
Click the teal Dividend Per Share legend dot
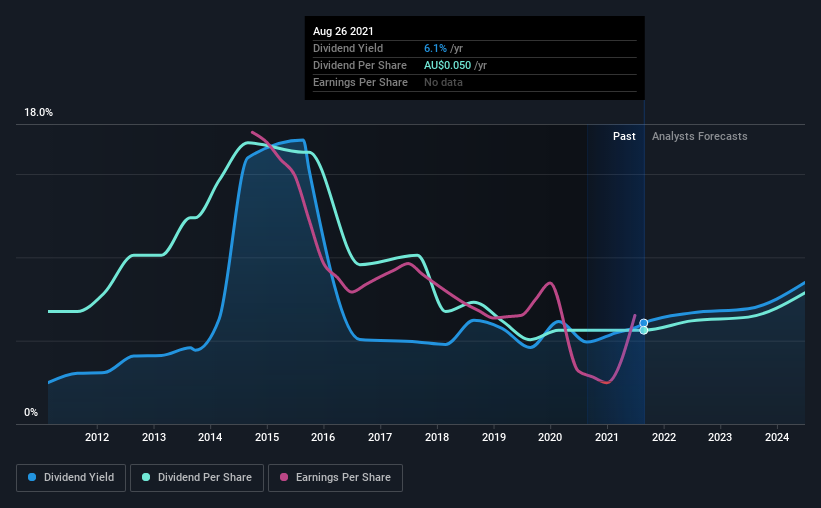pyautogui.click(x=146, y=477)
